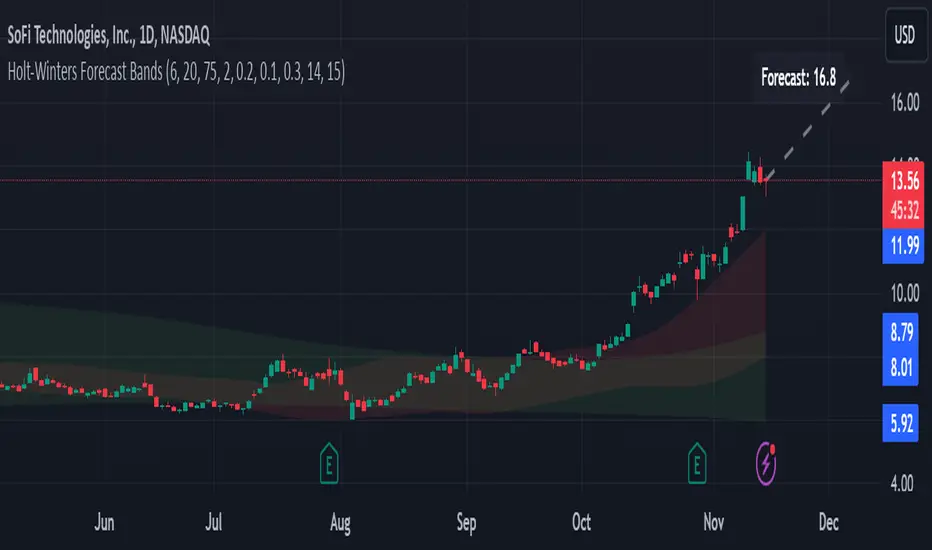Click the Jun label on time axis

click(x=104, y=523)
